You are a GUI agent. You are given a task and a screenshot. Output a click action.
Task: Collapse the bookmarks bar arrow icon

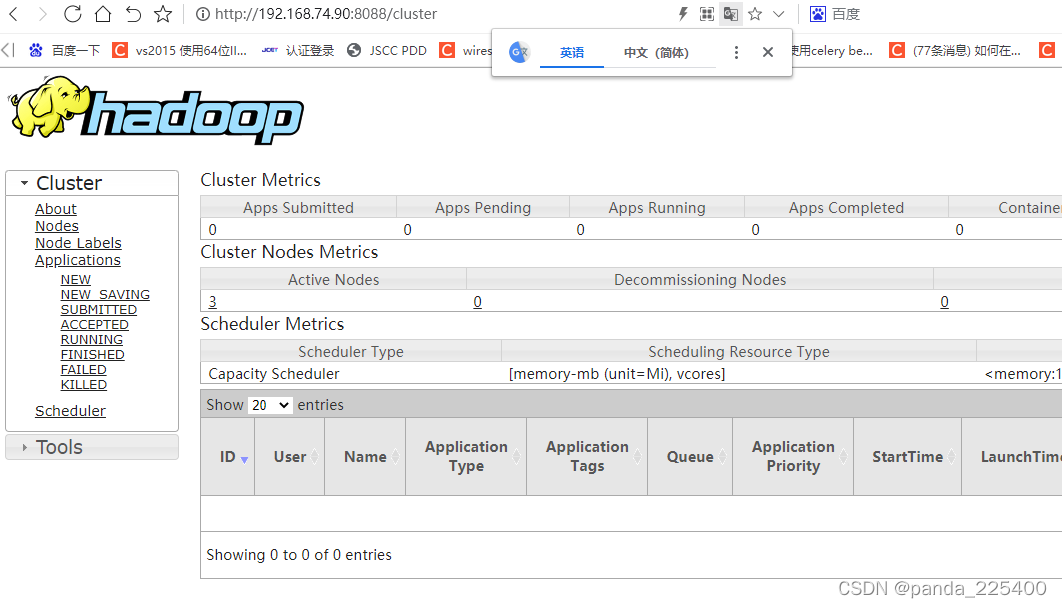pyautogui.click(x=8, y=50)
